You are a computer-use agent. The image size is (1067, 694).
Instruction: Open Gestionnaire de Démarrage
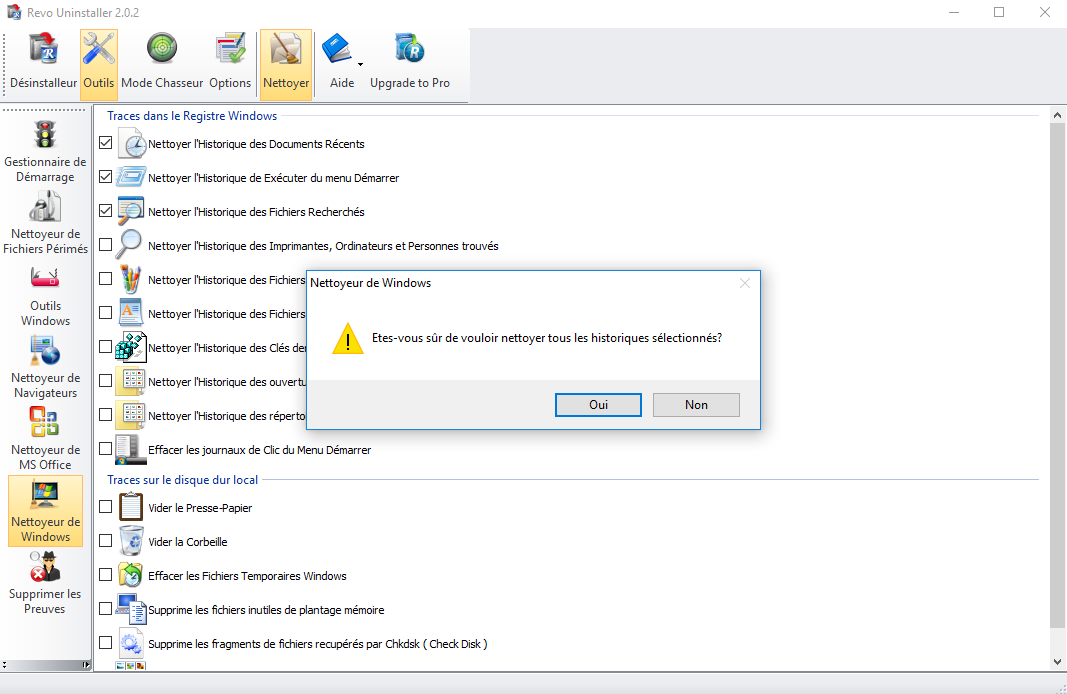point(45,152)
